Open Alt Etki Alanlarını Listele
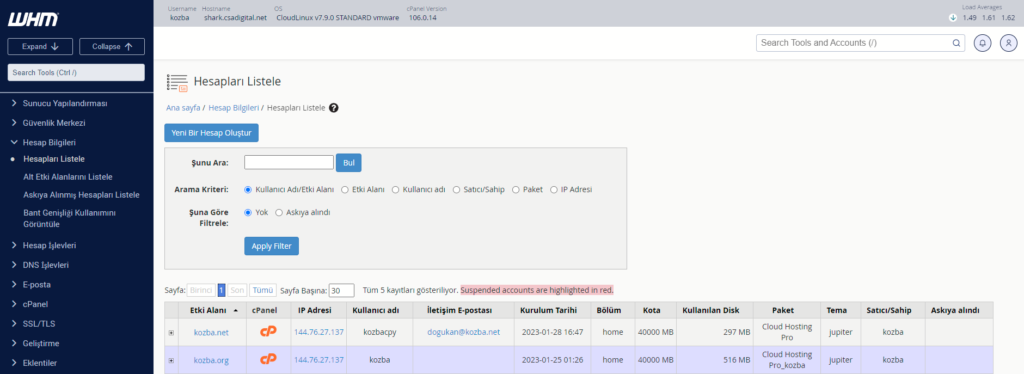Viewport: 1024px width, 374px height. coord(68,177)
